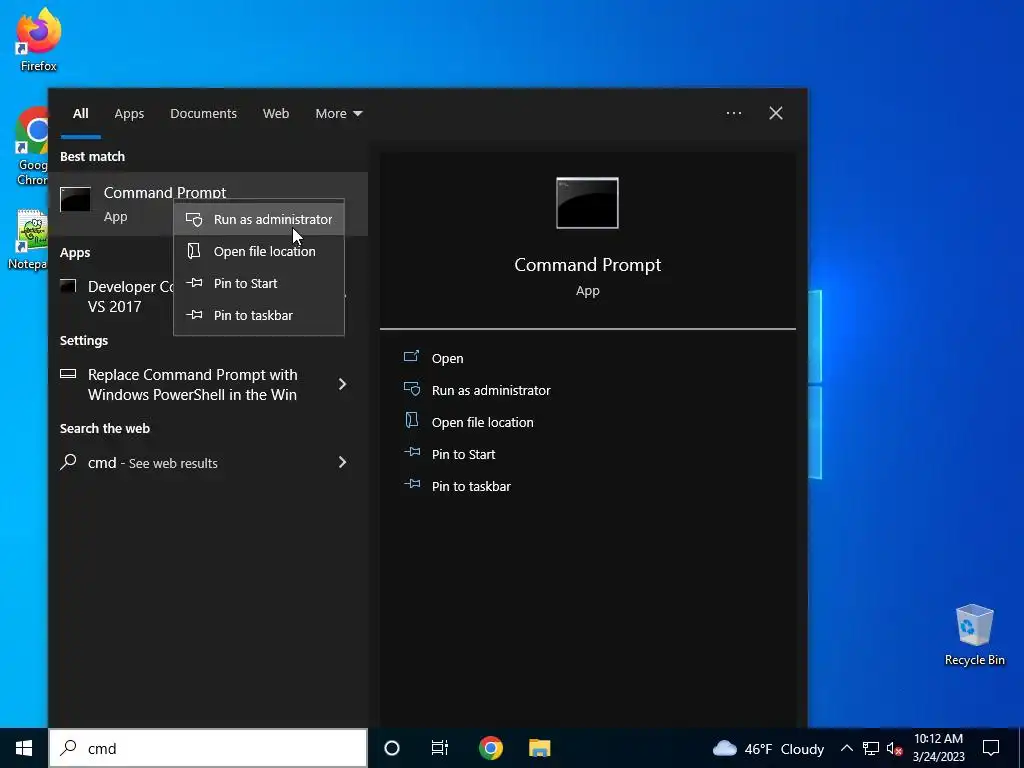Open the Windows Start button
The height and width of the screenshot is (768, 1024).
click(x=24, y=748)
